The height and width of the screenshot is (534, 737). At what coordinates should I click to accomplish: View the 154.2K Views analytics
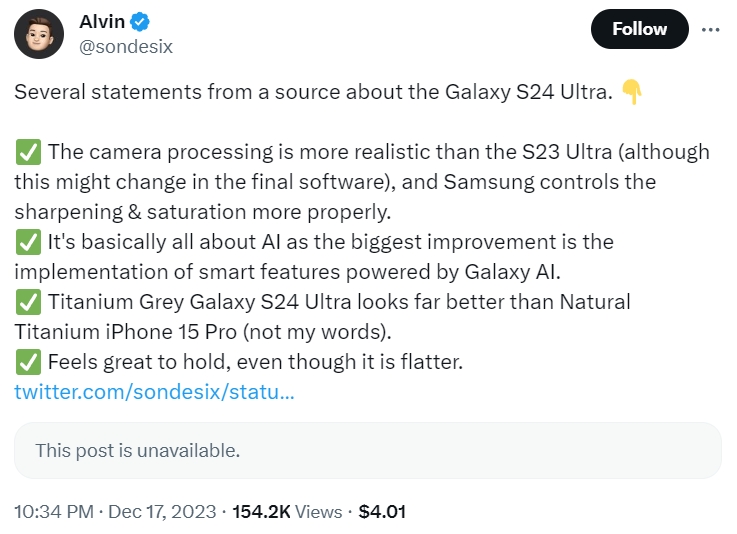(x=287, y=511)
